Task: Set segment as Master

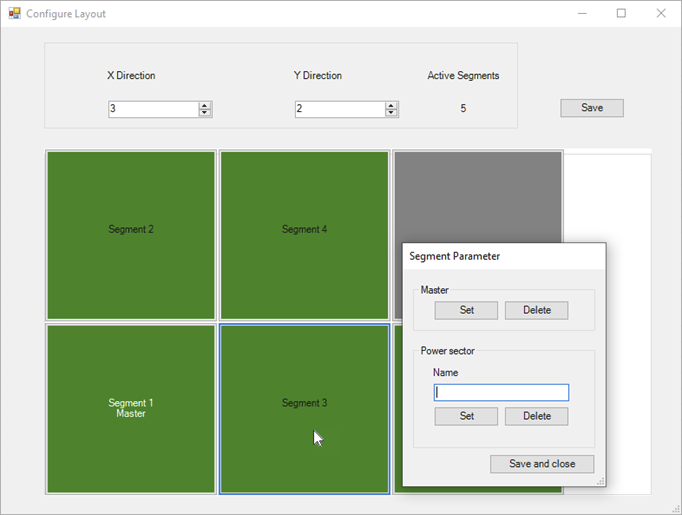Action: pos(466,310)
